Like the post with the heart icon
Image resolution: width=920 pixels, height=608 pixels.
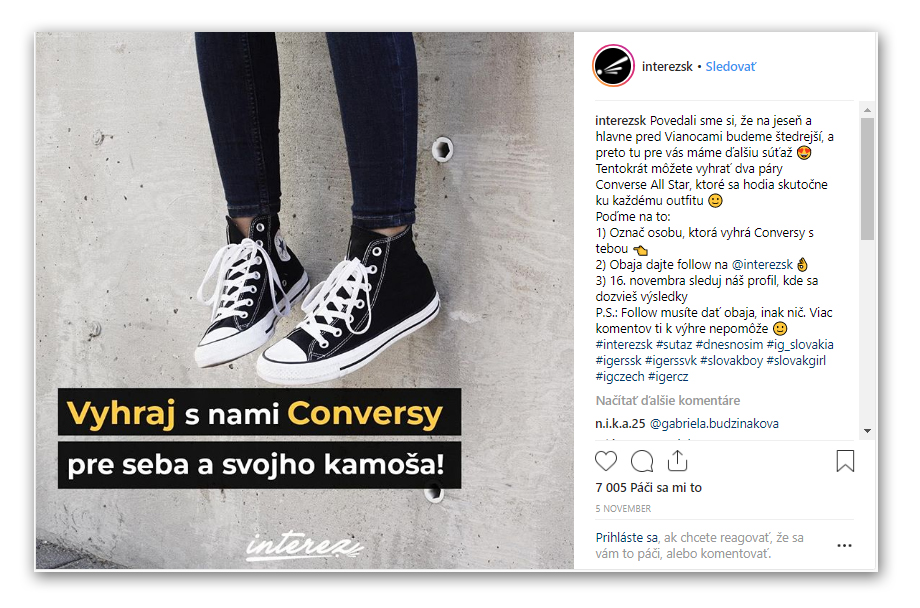(x=606, y=461)
